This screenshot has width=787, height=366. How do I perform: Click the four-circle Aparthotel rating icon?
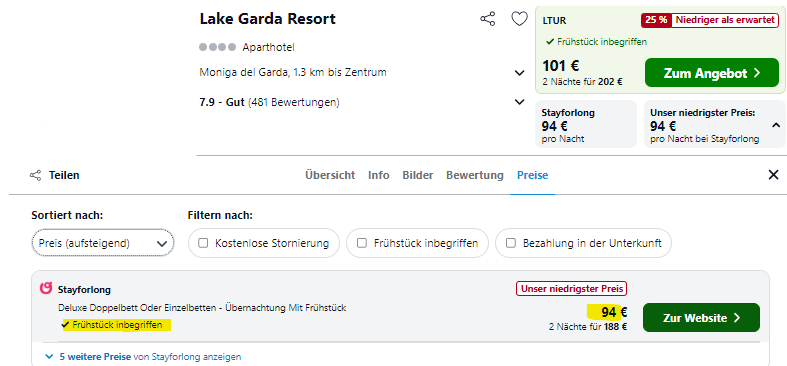[217, 47]
